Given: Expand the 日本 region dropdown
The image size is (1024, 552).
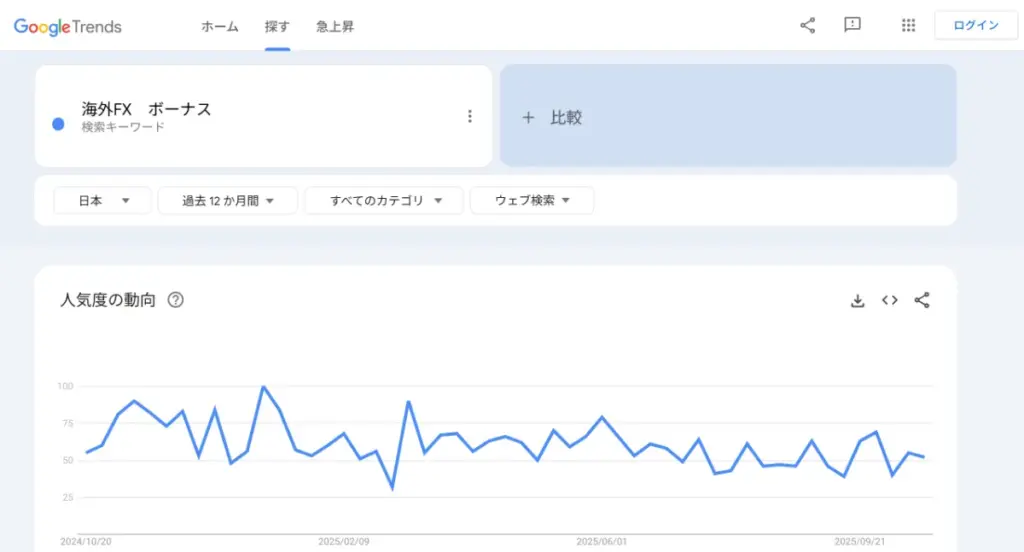Looking at the screenshot, I should pos(103,201).
